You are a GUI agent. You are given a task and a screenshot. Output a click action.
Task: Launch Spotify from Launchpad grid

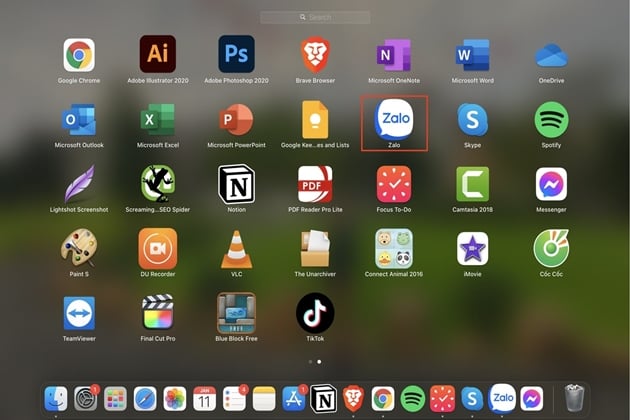point(551,119)
